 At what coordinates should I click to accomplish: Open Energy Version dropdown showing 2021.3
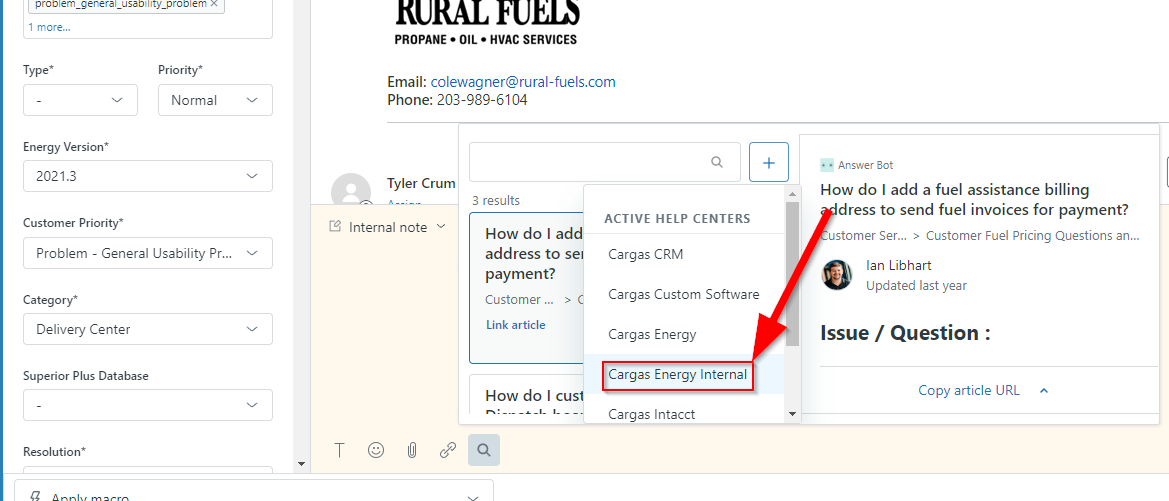click(x=148, y=176)
